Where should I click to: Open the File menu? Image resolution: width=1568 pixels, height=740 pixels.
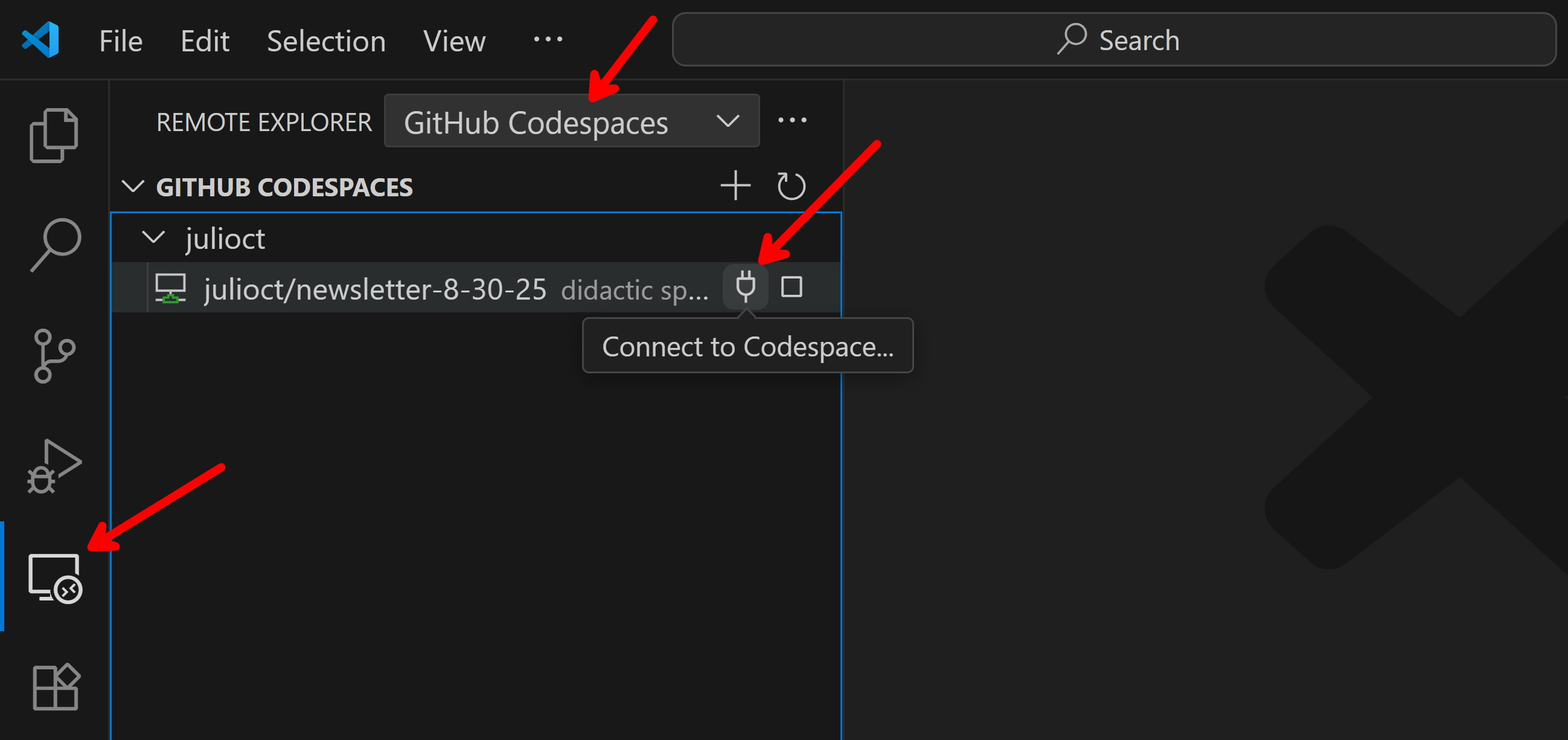(x=121, y=42)
